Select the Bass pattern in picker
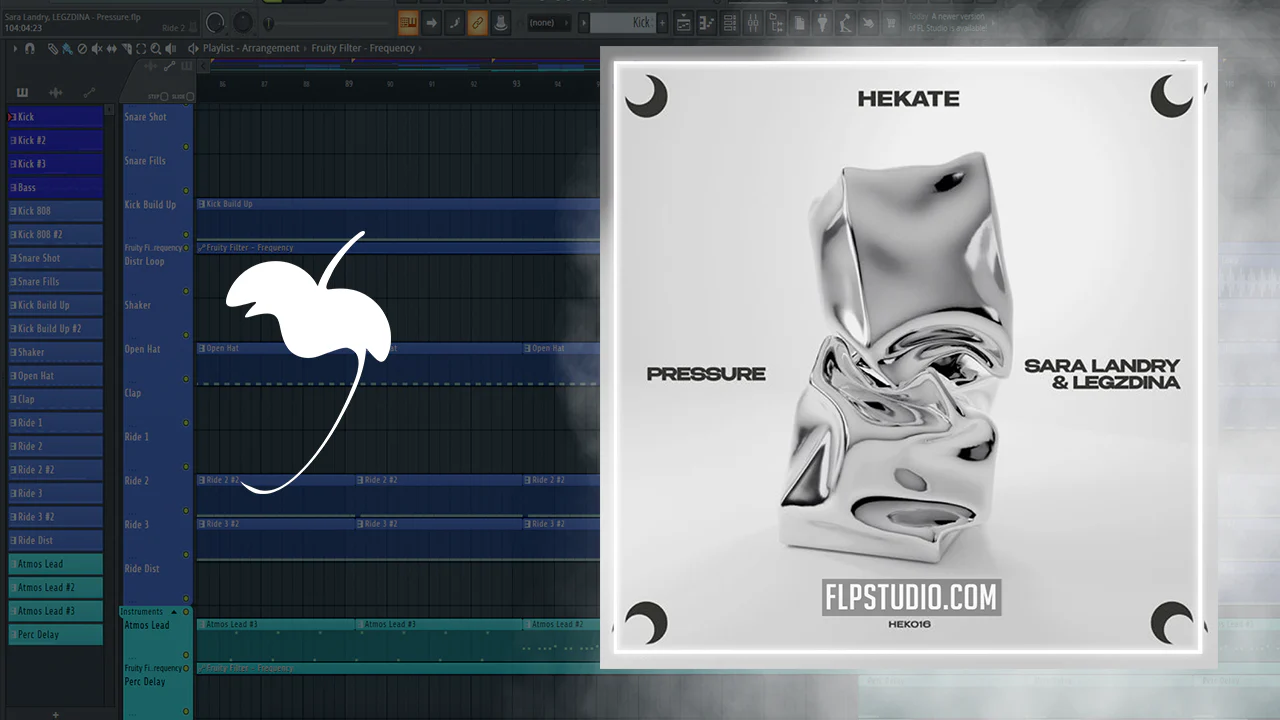 (55, 188)
